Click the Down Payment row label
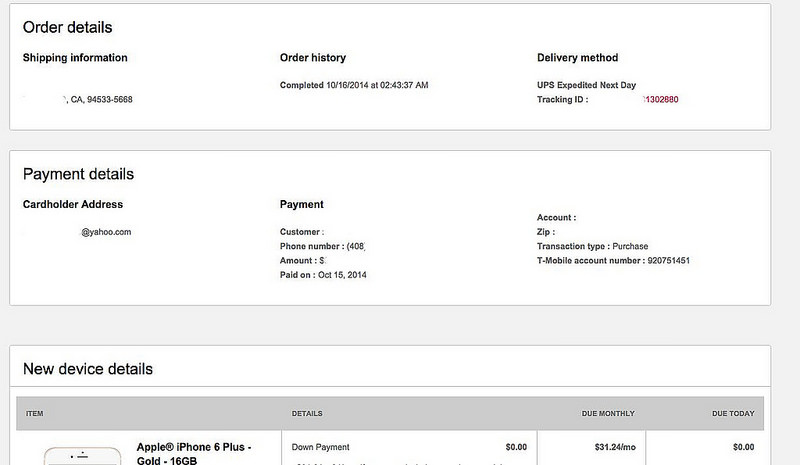 tap(320, 446)
